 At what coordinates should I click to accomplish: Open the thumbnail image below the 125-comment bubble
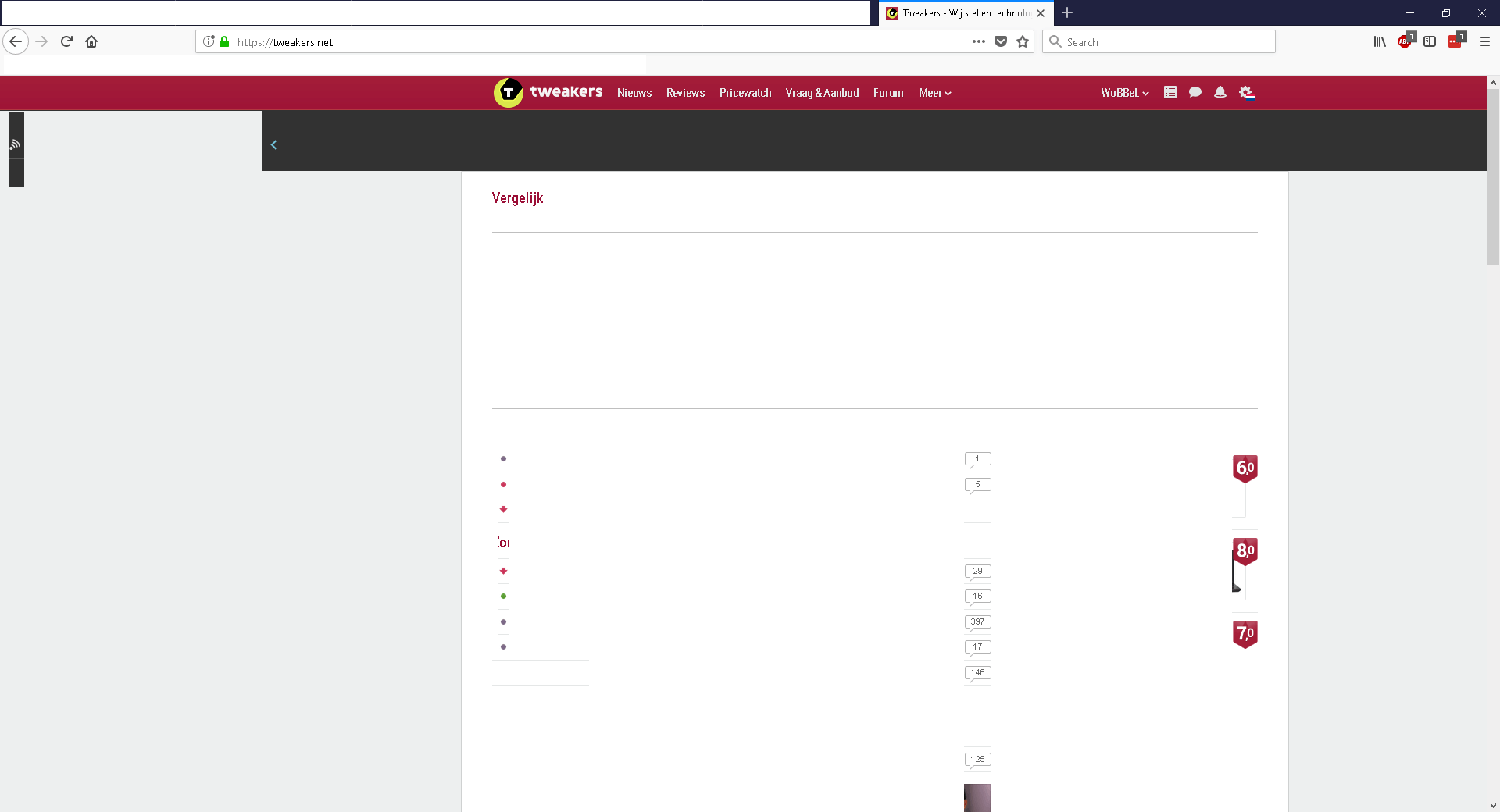click(977, 798)
